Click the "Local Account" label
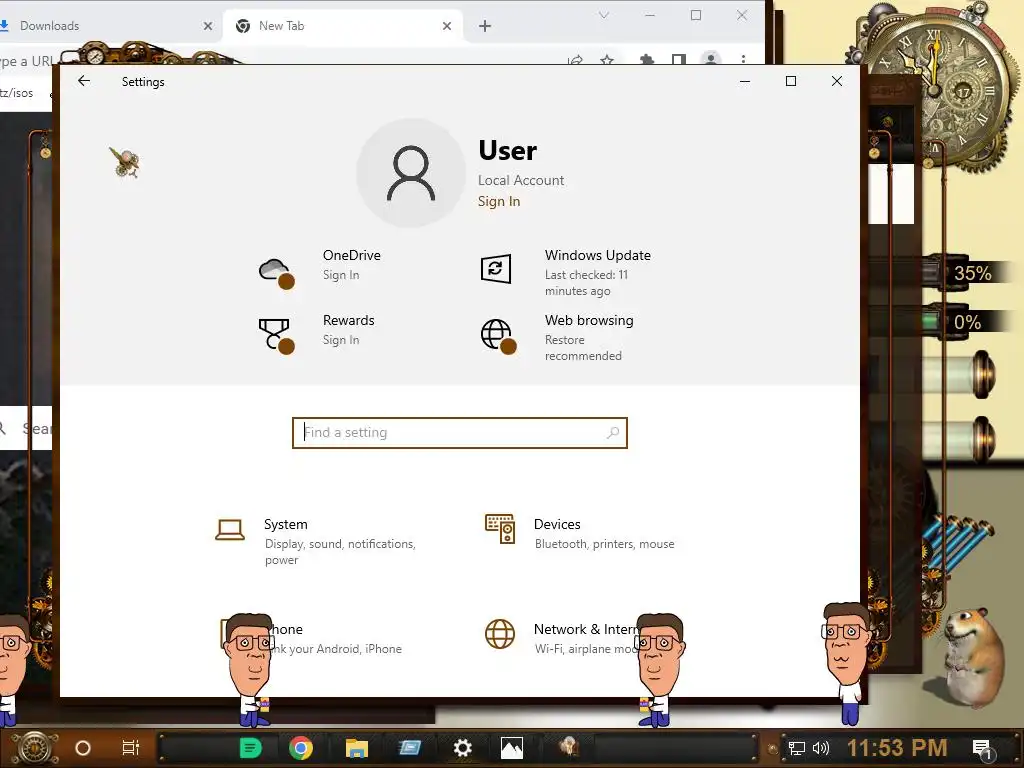 point(520,180)
